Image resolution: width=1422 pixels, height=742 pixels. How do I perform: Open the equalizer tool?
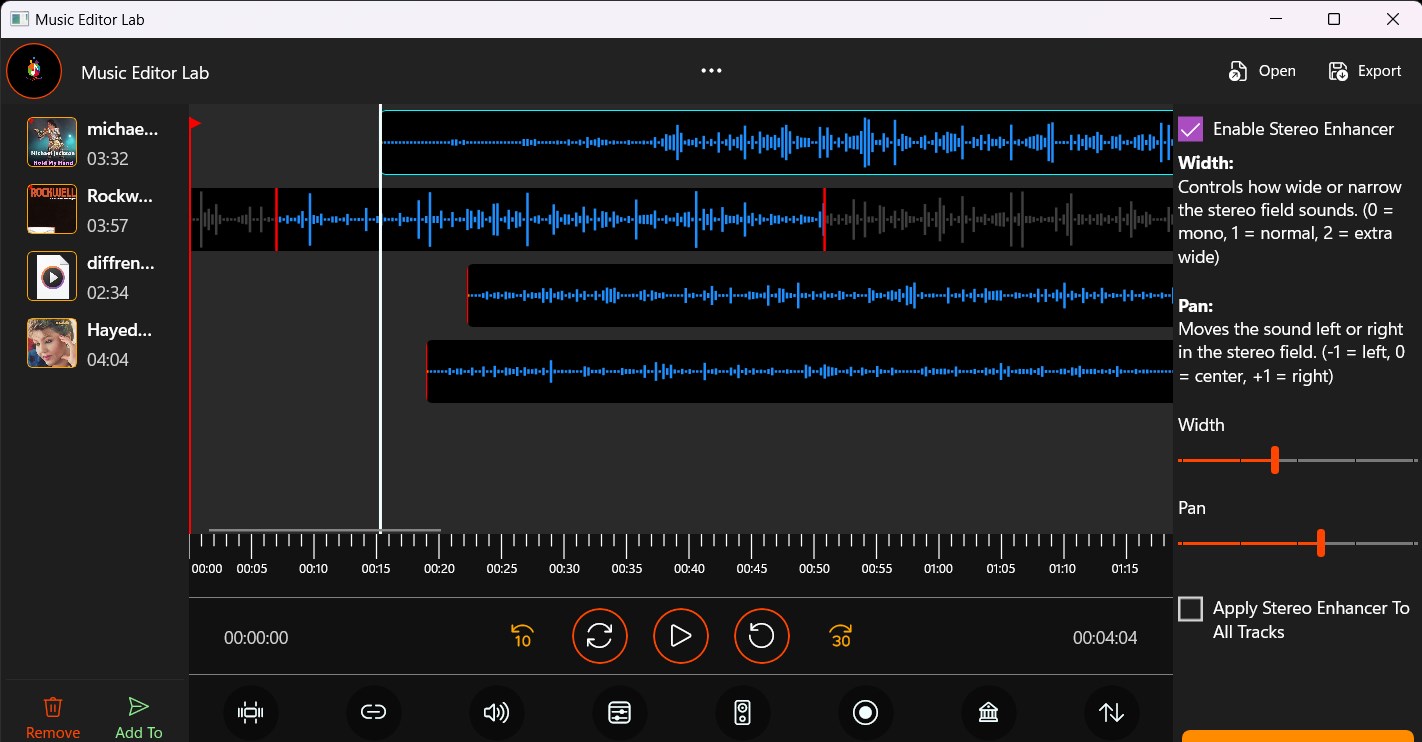point(619,712)
